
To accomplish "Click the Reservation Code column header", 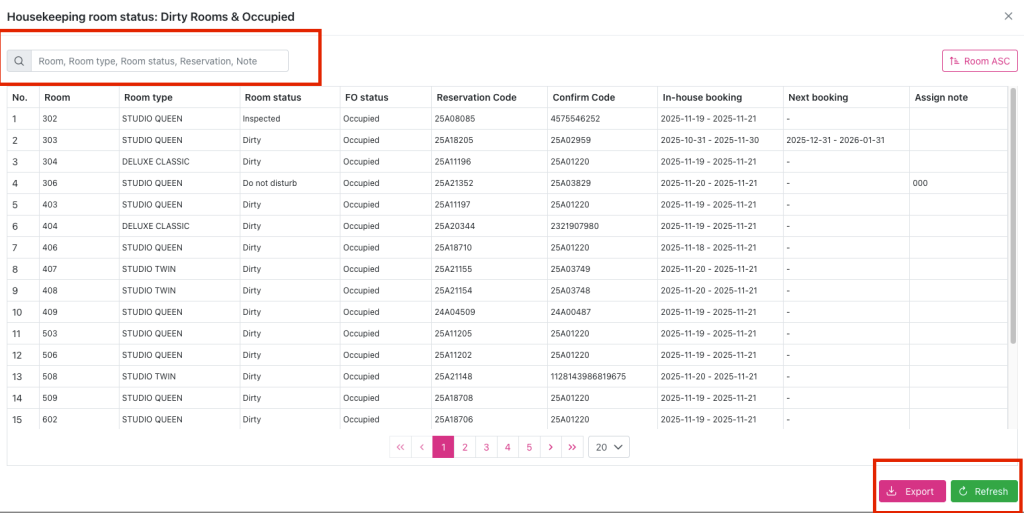I will (476, 97).
